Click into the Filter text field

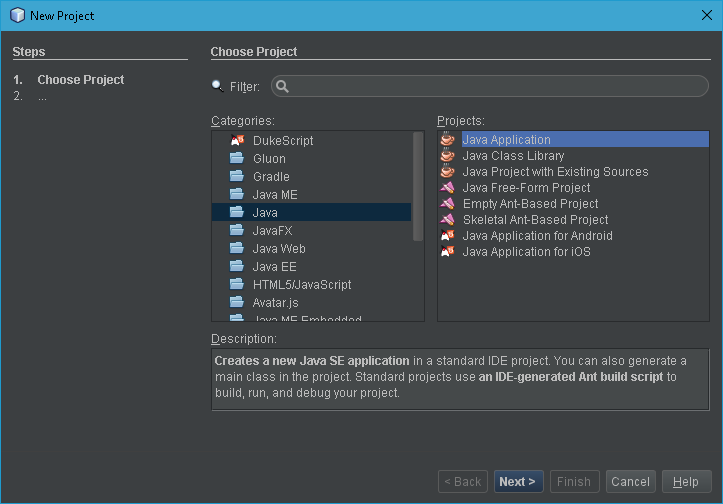(490, 86)
